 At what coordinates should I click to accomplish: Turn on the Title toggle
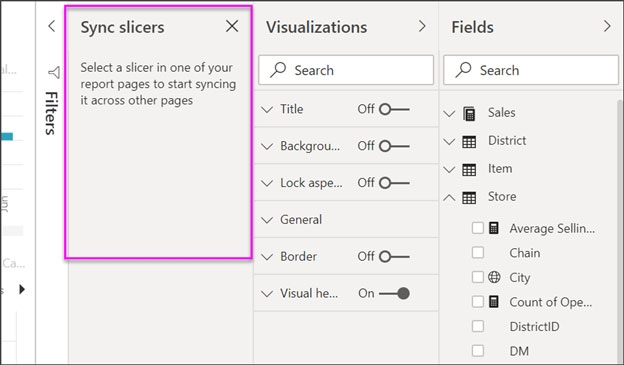pyautogui.click(x=394, y=109)
